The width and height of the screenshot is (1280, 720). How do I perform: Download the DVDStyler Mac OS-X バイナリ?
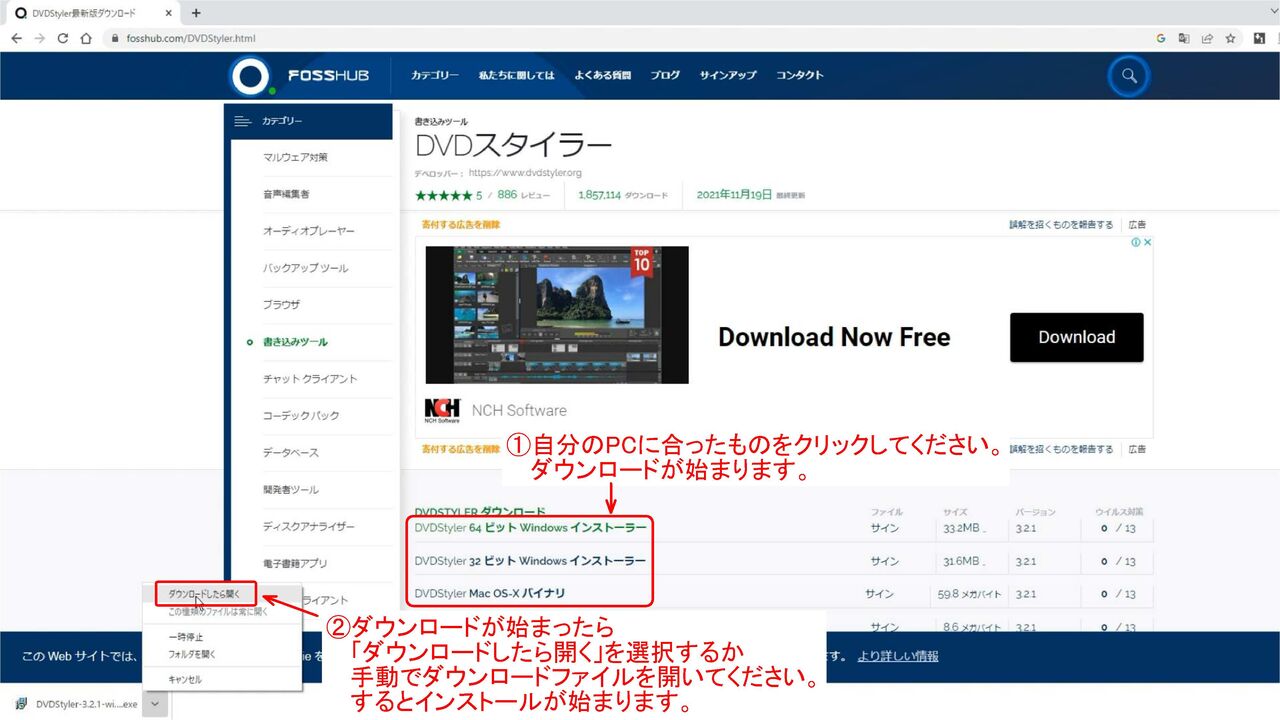click(x=490, y=594)
